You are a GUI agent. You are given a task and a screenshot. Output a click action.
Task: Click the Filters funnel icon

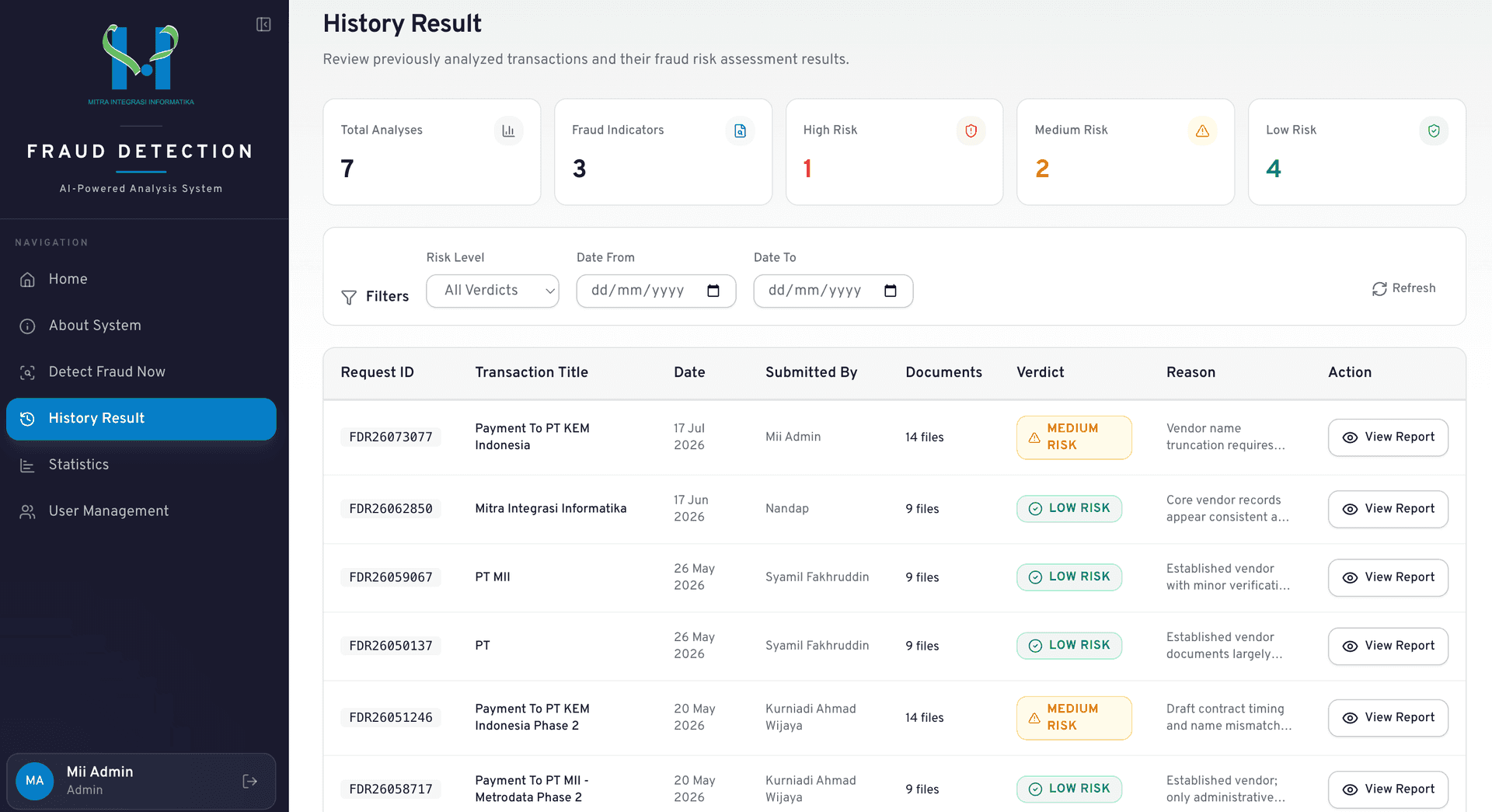coord(349,297)
